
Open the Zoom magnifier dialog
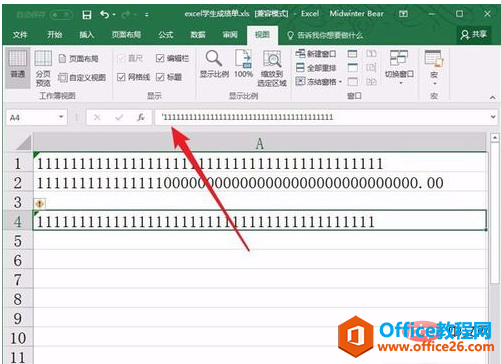[x=214, y=64]
